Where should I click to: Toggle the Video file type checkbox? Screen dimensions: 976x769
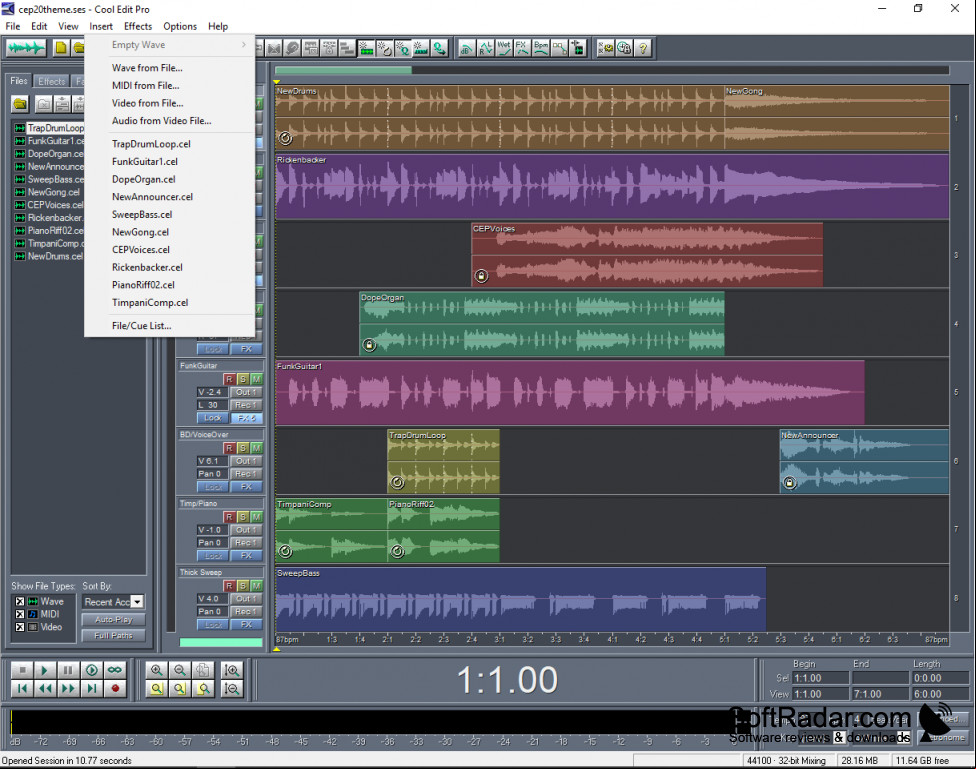point(20,627)
